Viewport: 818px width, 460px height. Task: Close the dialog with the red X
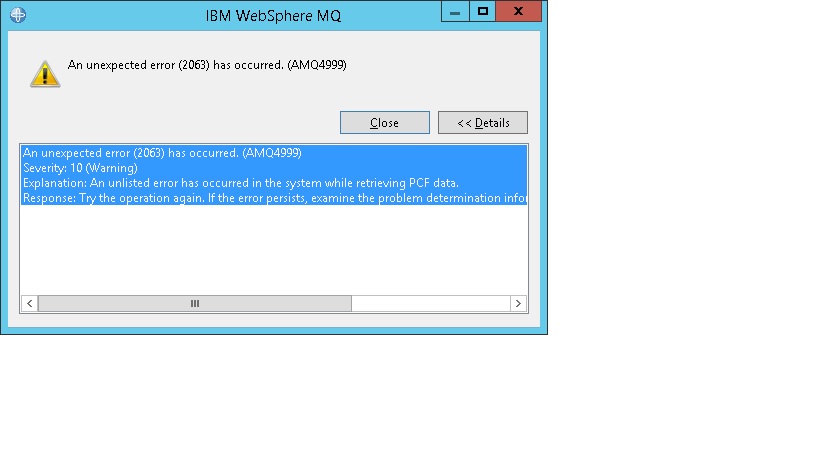[x=520, y=12]
